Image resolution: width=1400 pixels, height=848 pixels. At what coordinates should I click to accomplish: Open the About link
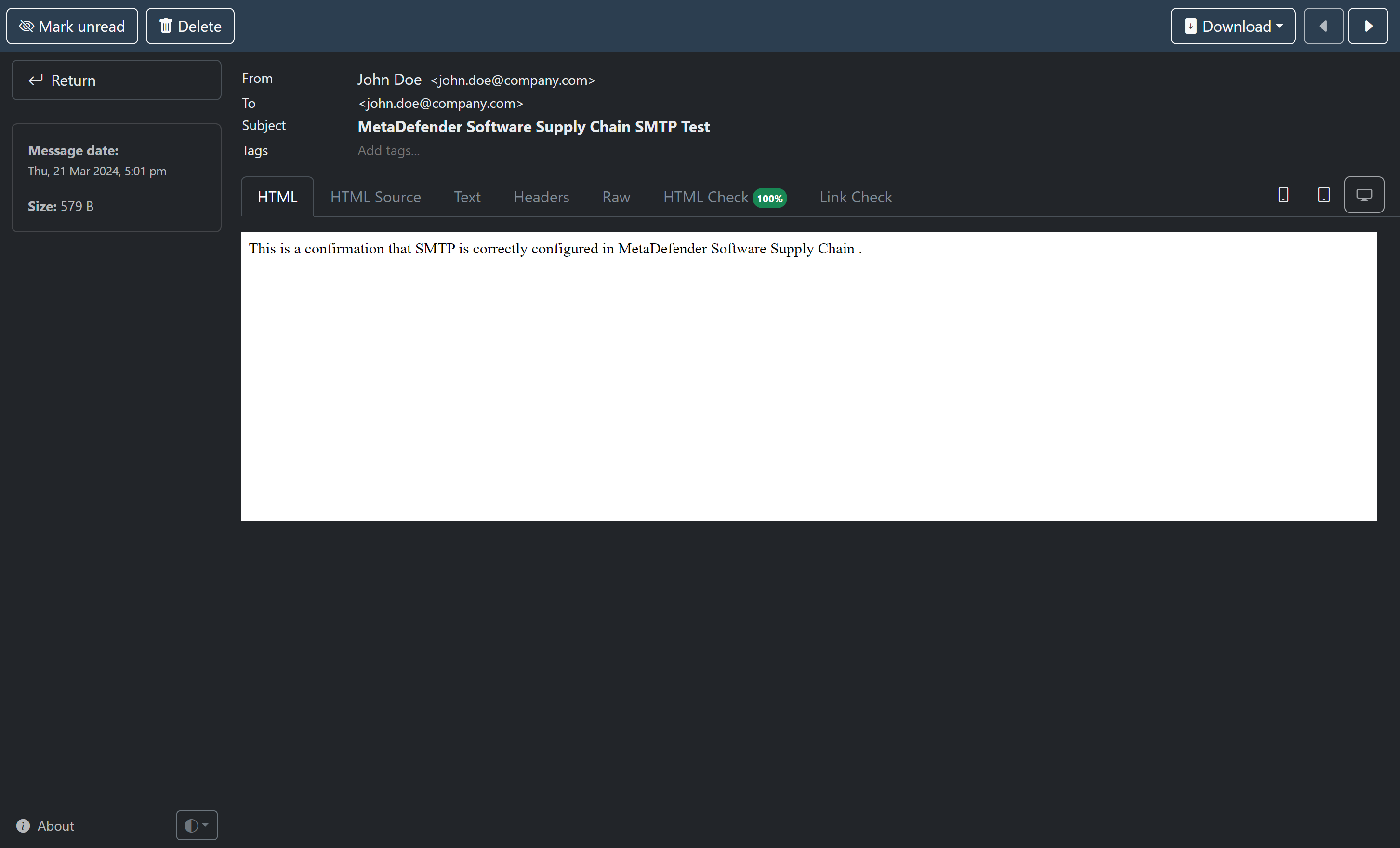[45, 825]
